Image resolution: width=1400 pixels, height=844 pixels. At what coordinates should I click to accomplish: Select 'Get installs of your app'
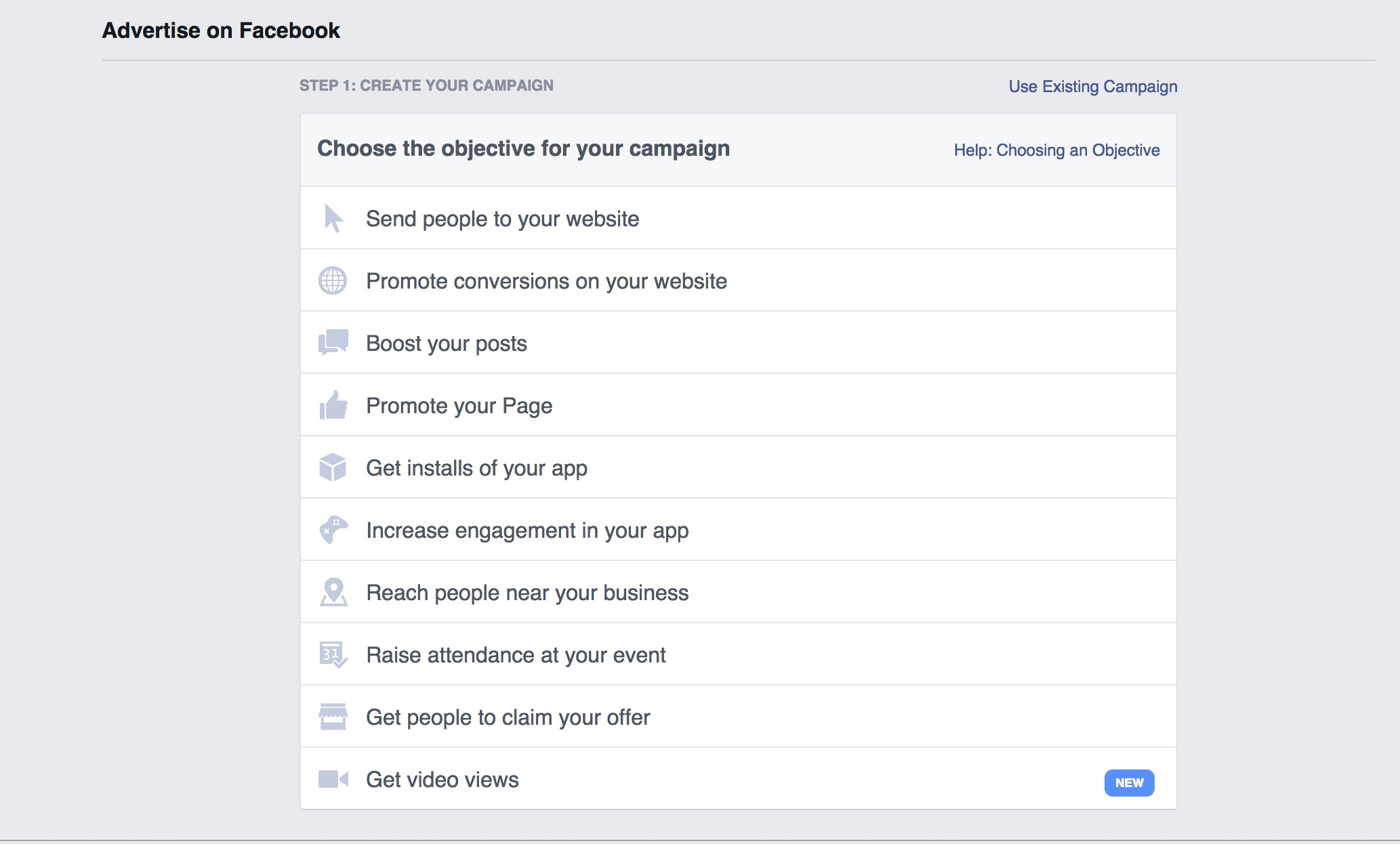coord(739,467)
